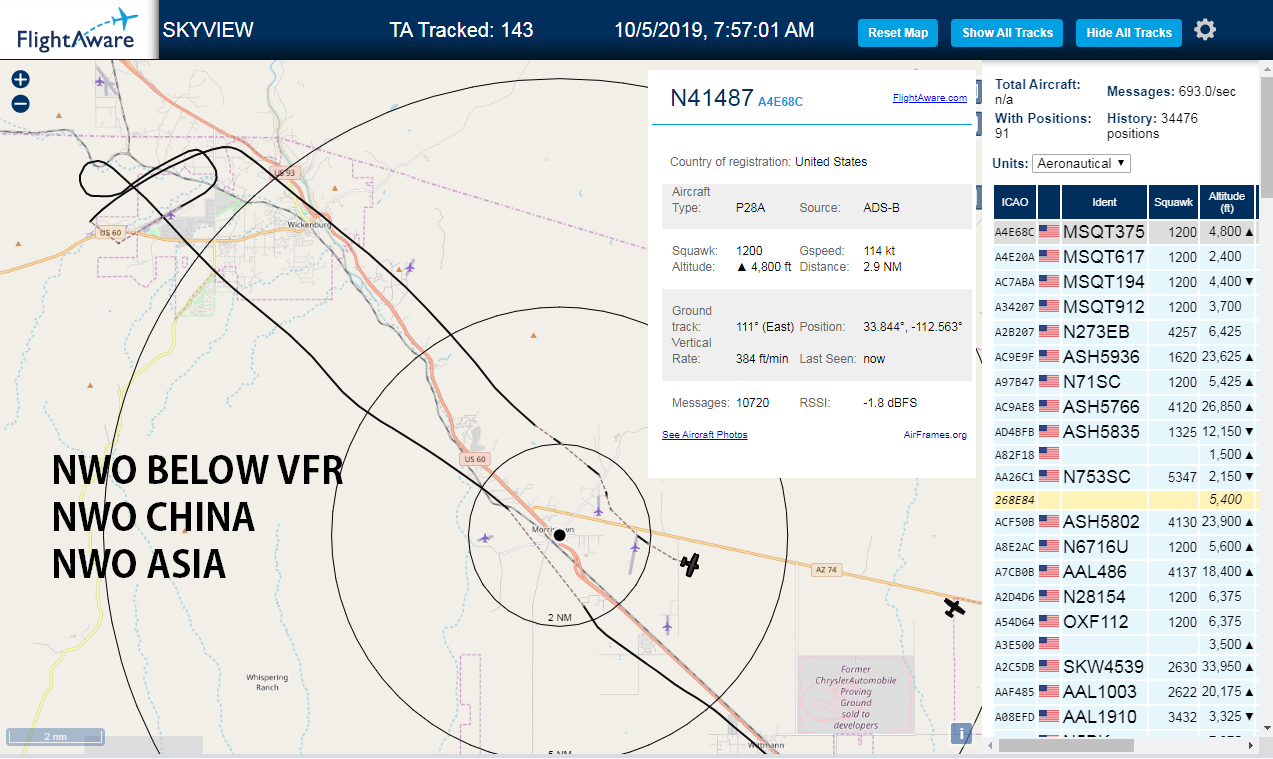Viewport: 1273px width, 759px height.
Task: Select the N6716U aircraft row
Action: tap(1125, 546)
